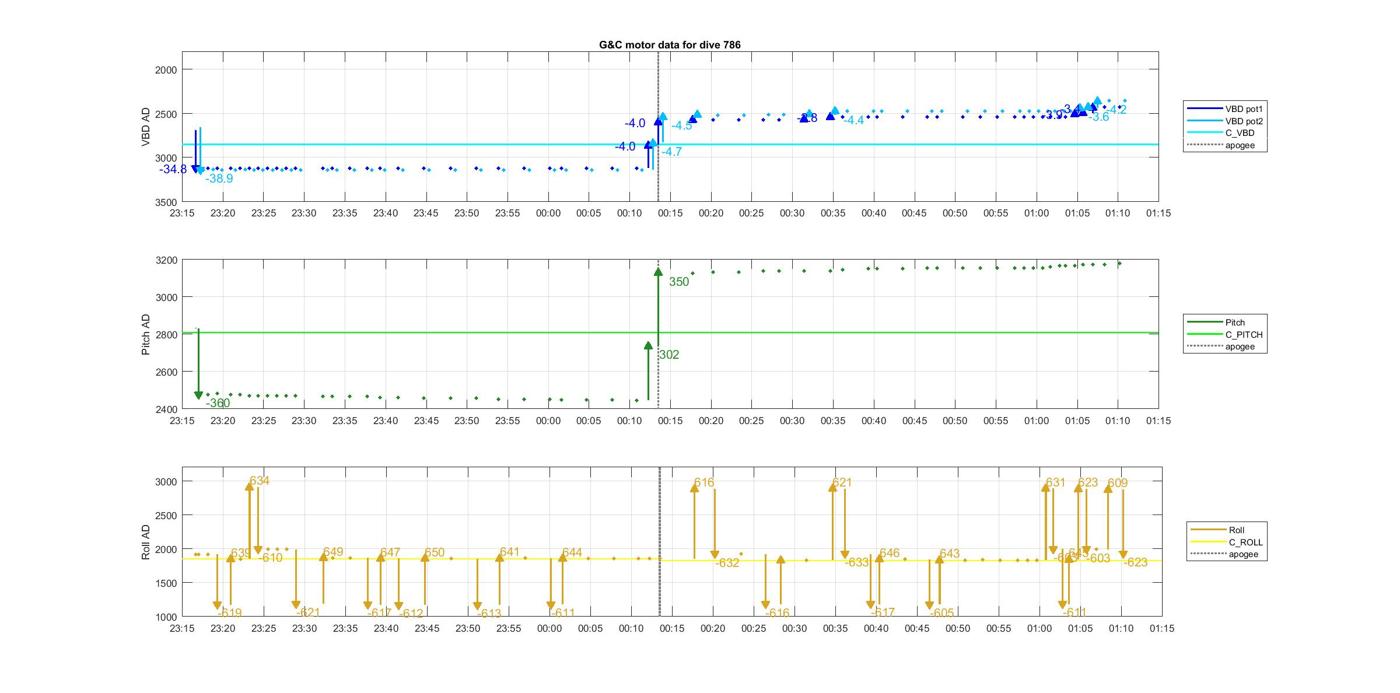The image size is (1400, 693).
Task: Click the "Roll" legend entry
Action: (x=1237, y=530)
